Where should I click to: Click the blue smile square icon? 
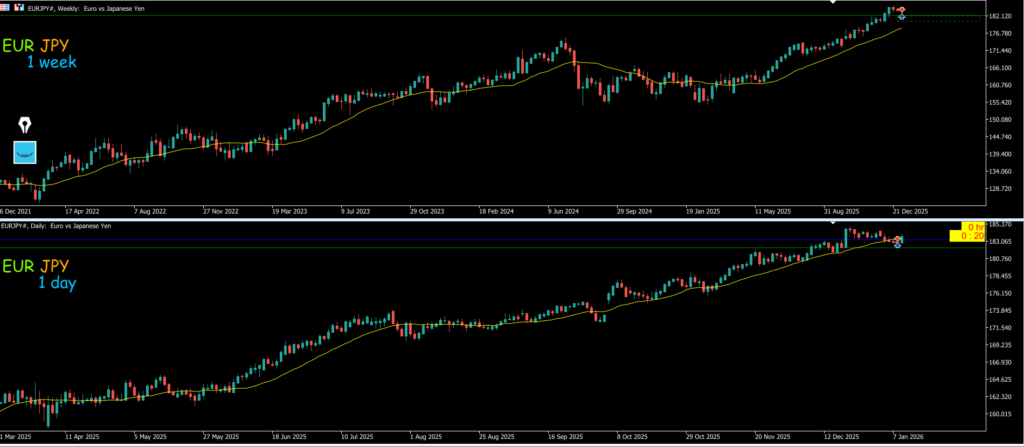[25, 152]
